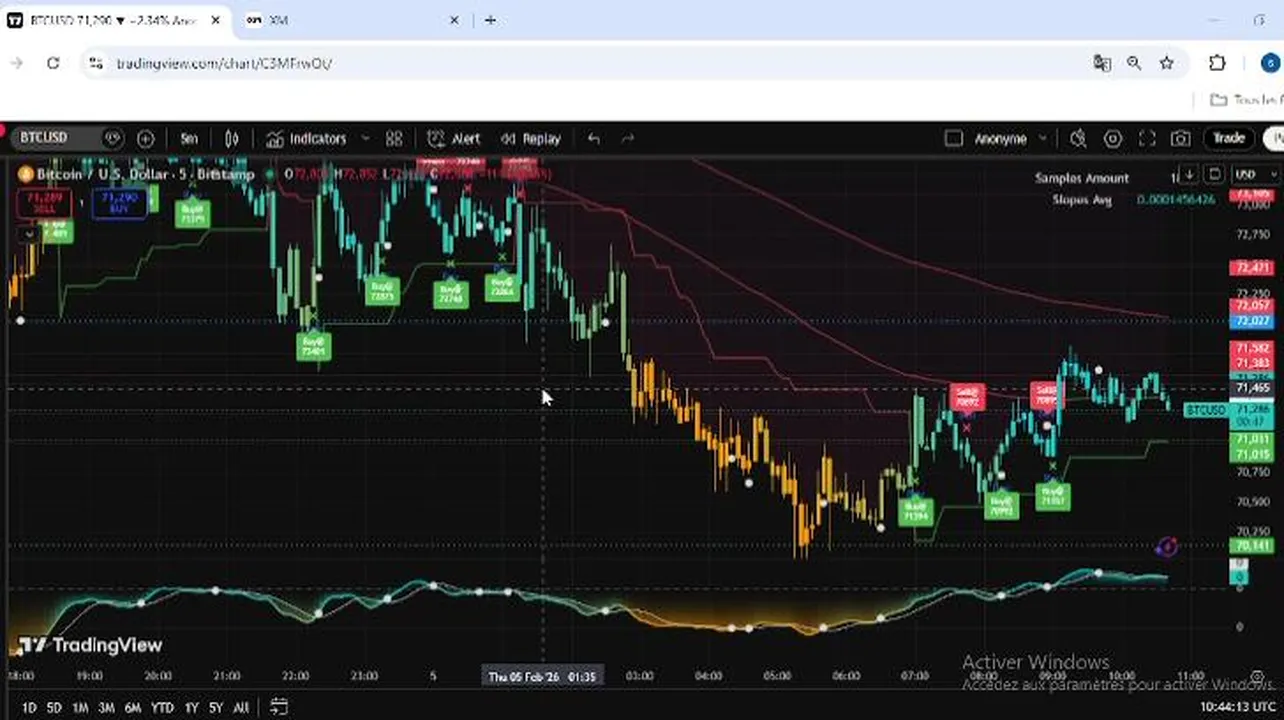
Task: Undo the last chart action
Action: click(x=594, y=139)
